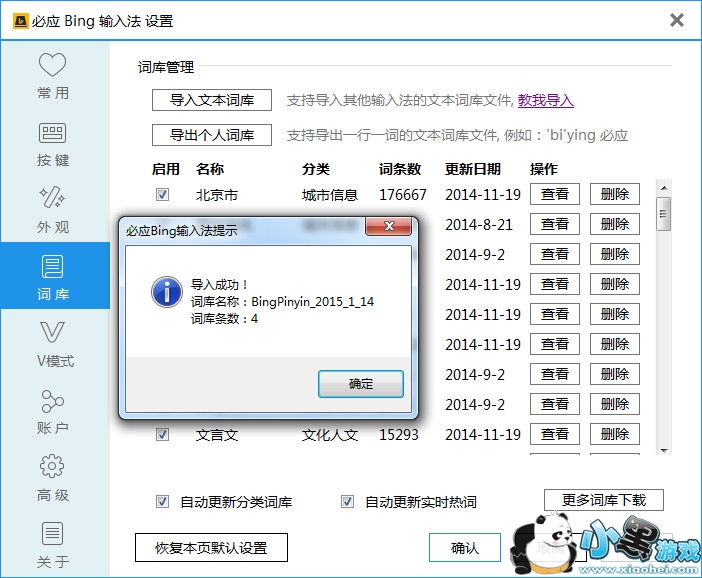Click the 更多词库下载 button
This screenshot has width=702, height=578.
pos(604,500)
